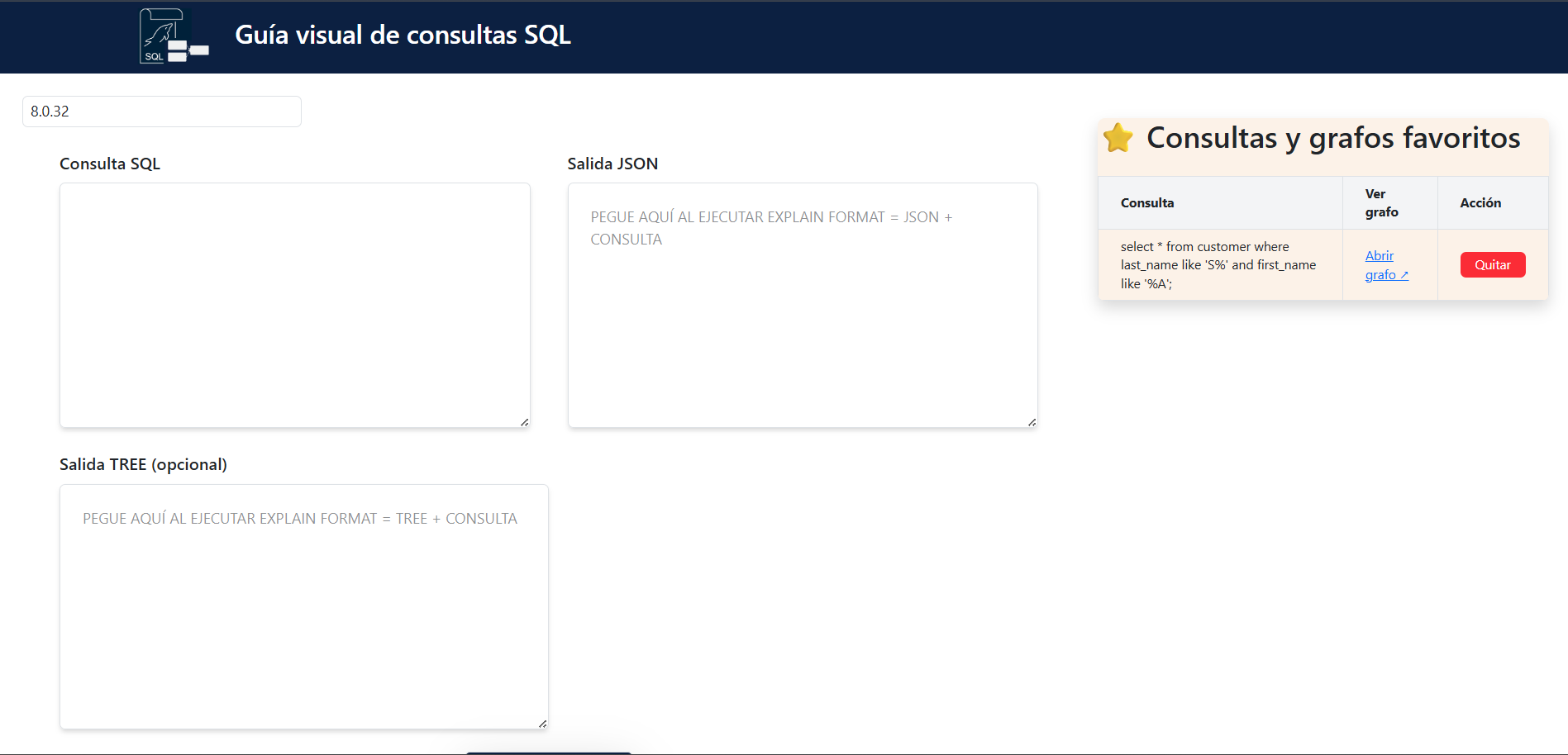
Task: Click the resize grip of the Salida TREE box
Action: 541,724
